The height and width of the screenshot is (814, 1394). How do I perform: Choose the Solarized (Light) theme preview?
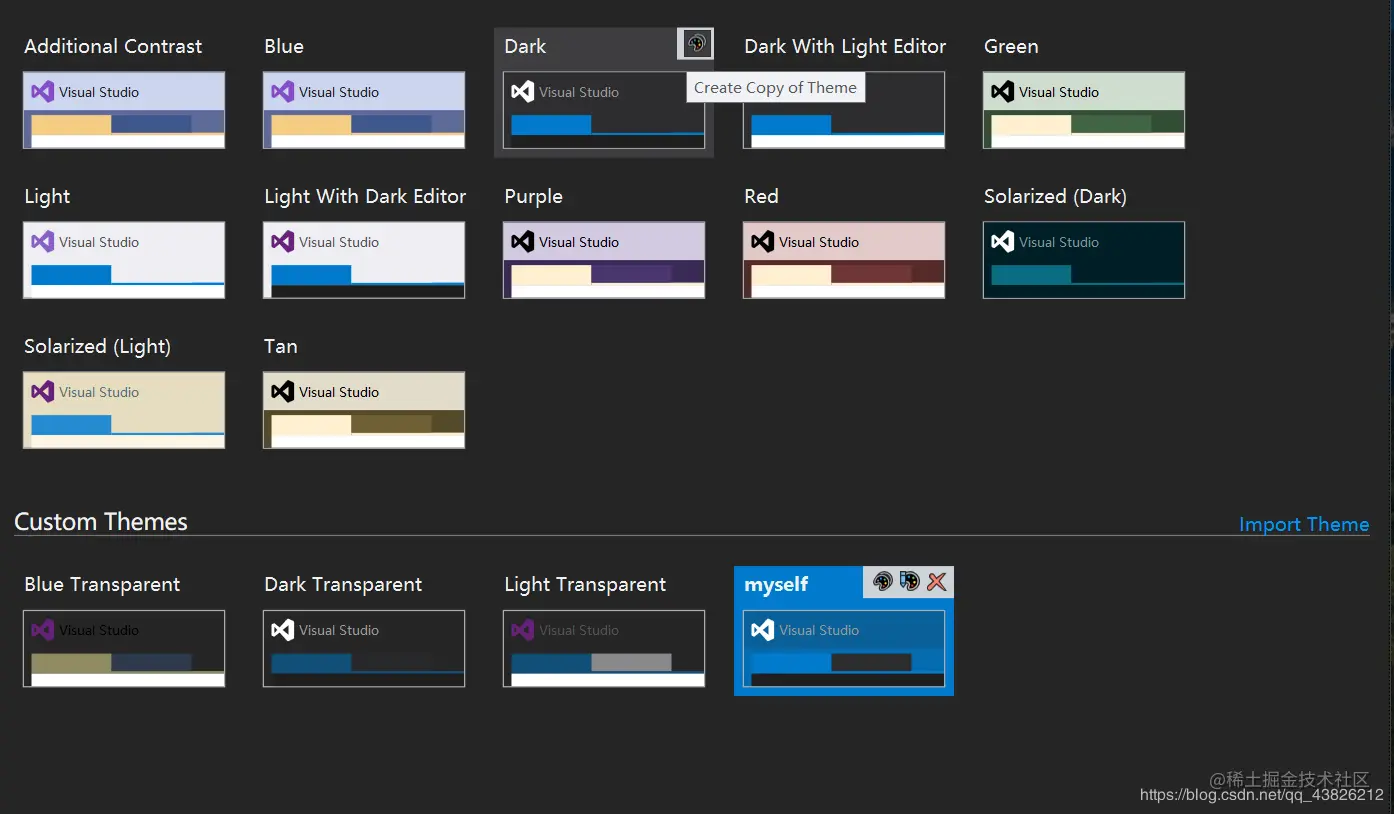pyautogui.click(x=124, y=410)
